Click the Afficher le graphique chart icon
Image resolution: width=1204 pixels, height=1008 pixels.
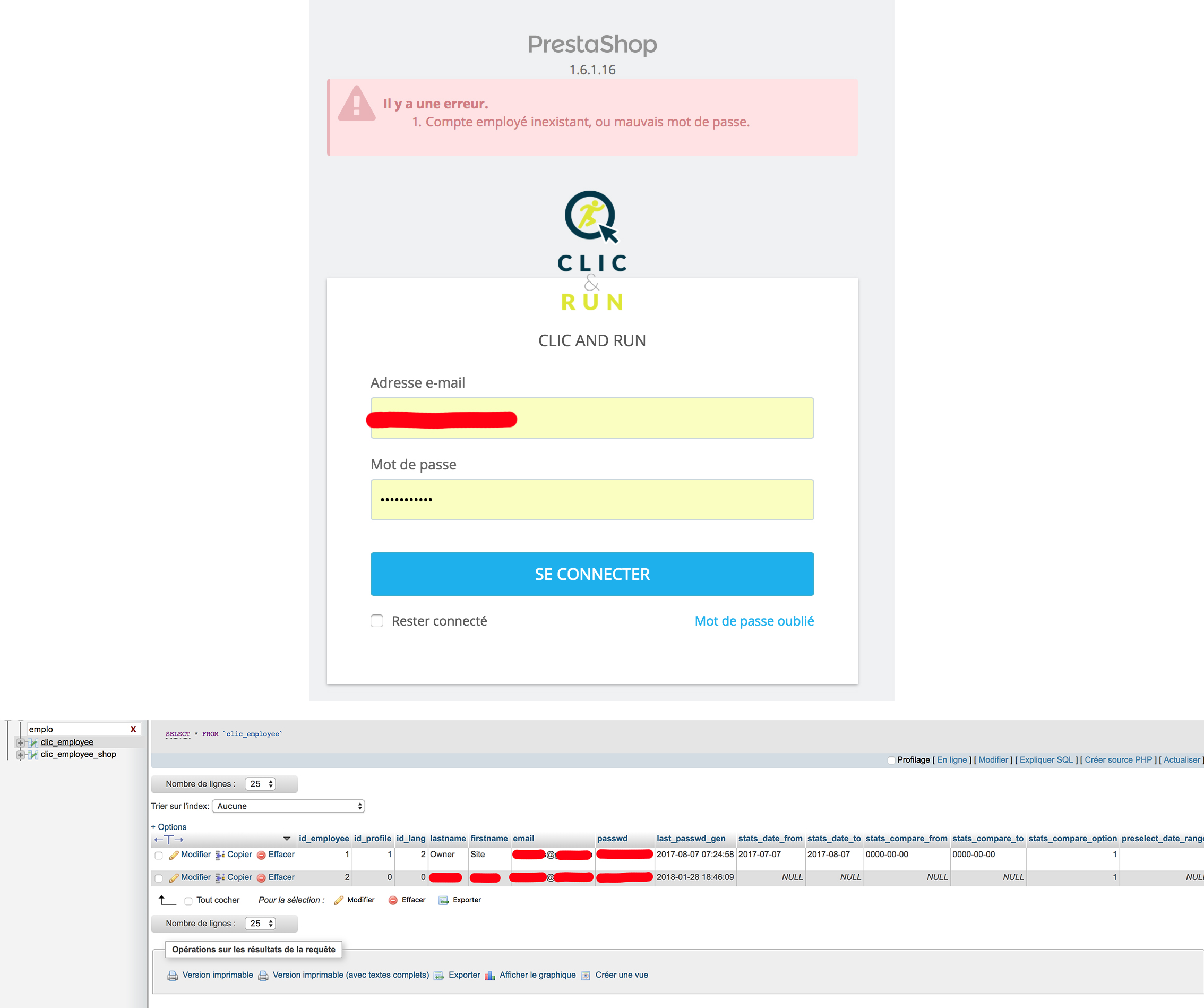click(489, 976)
